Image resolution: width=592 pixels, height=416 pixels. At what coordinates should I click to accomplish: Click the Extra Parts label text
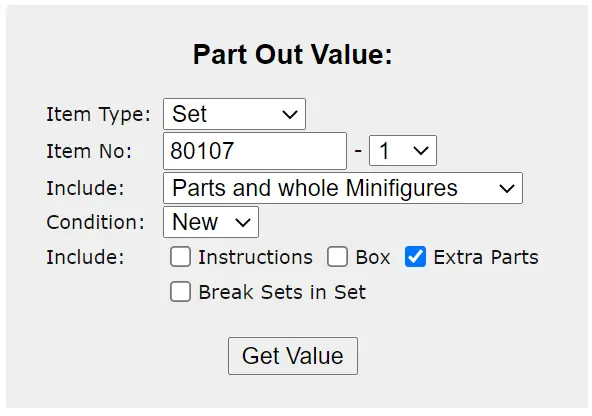[x=486, y=257]
